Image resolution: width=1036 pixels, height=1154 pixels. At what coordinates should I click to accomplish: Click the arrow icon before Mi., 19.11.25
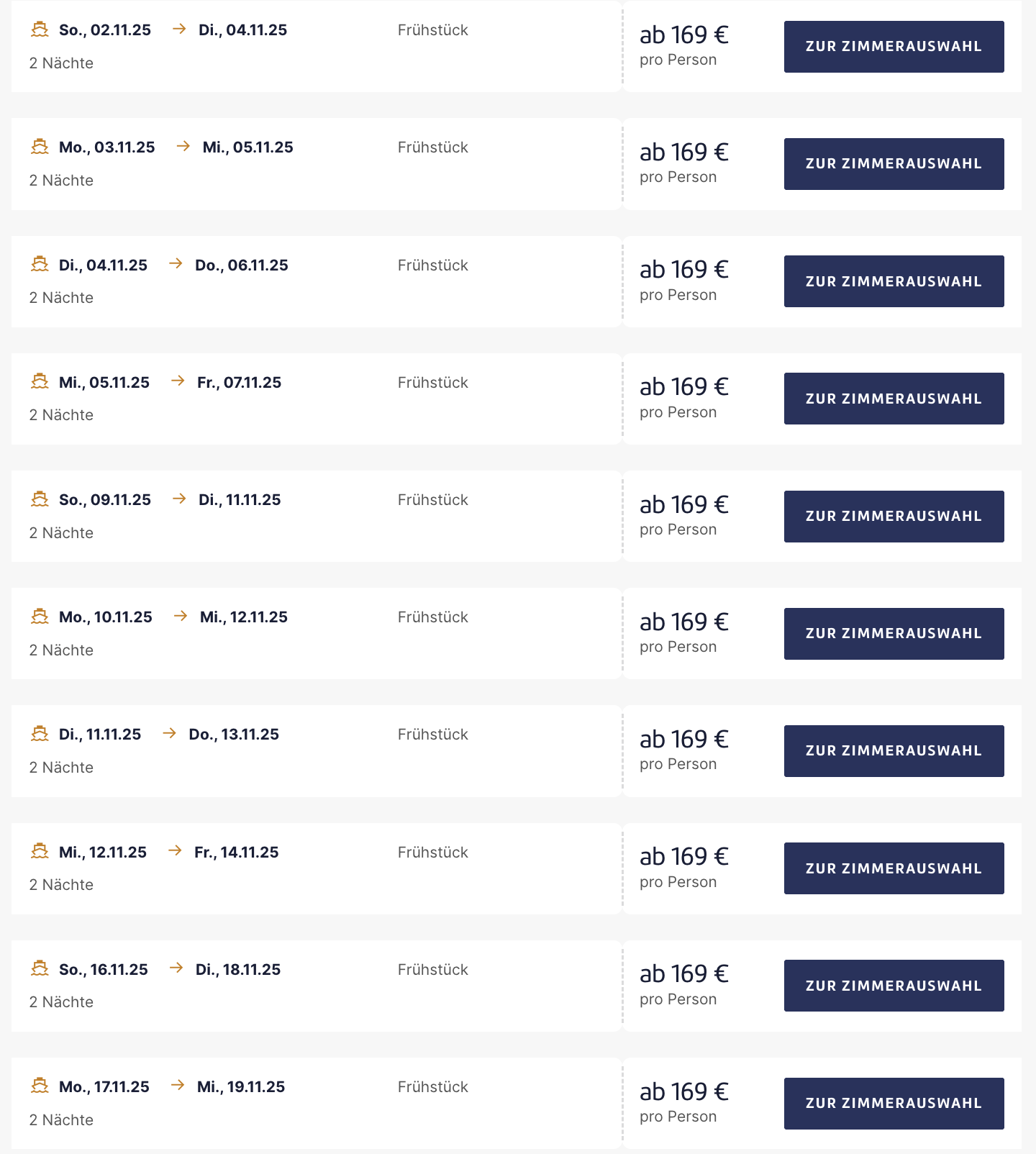178,1086
